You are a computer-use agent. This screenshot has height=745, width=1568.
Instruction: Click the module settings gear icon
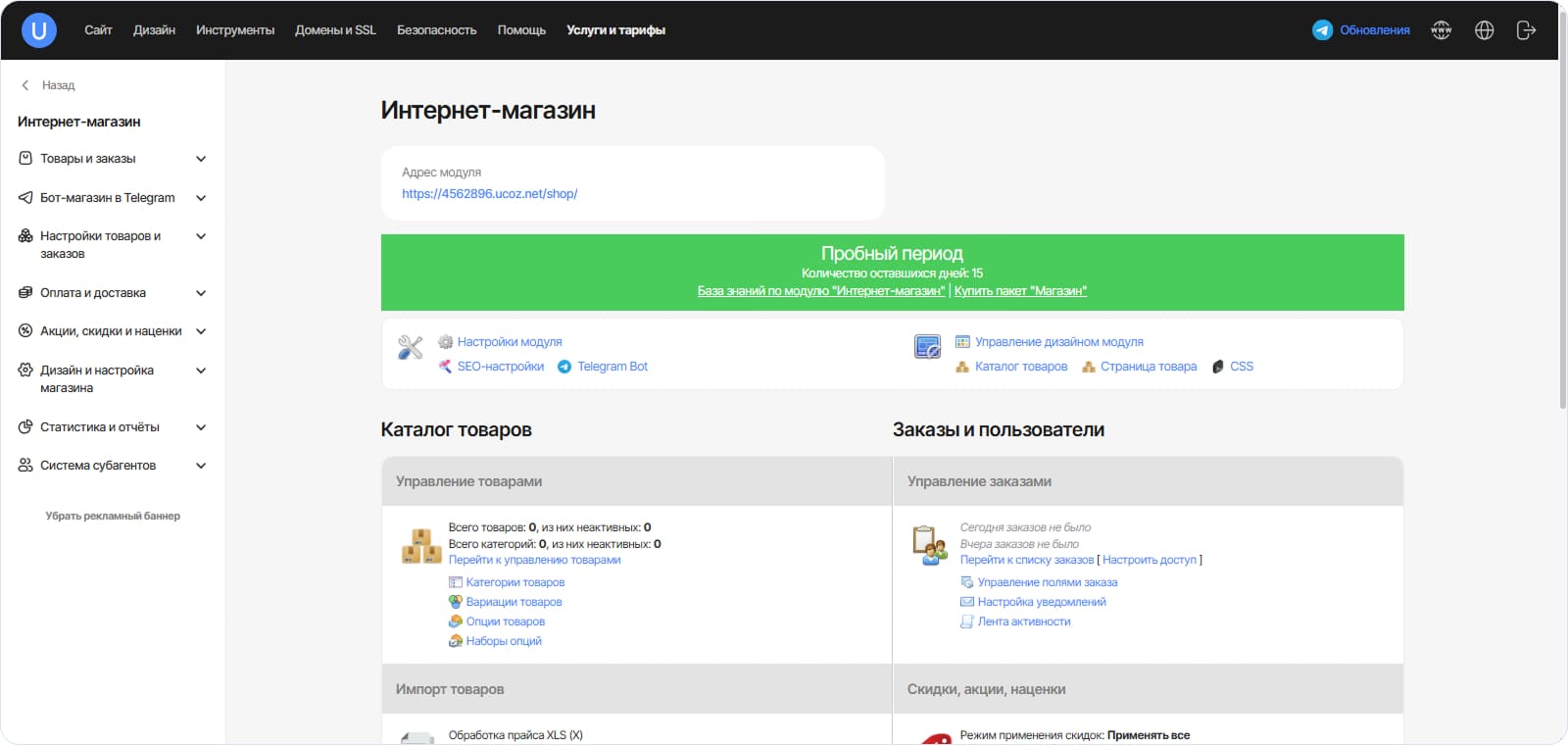pyautogui.click(x=445, y=342)
